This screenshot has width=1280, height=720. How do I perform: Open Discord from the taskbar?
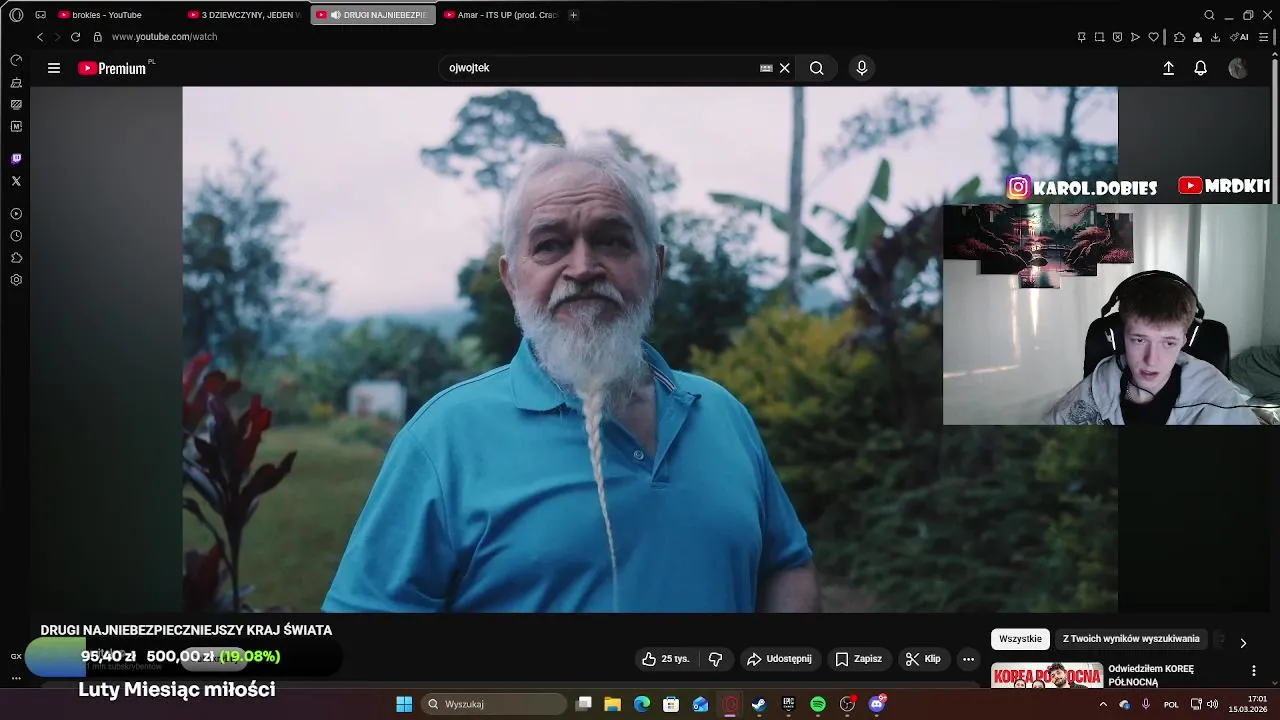pyautogui.click(x=877, y=704)
